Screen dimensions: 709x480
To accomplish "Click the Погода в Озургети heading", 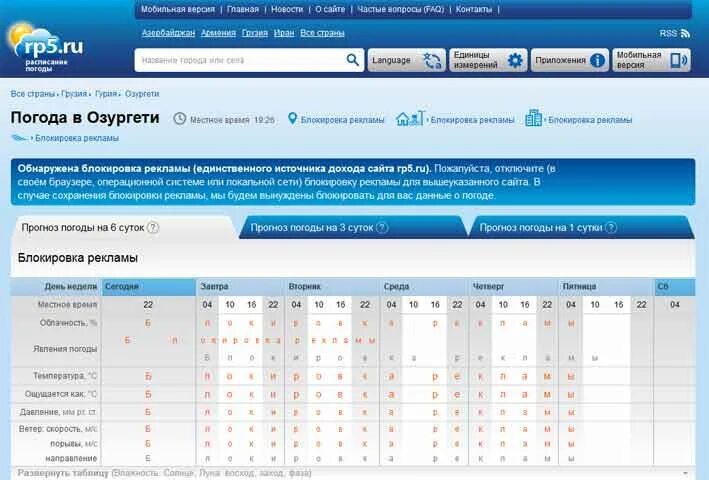I will point(85,118).
